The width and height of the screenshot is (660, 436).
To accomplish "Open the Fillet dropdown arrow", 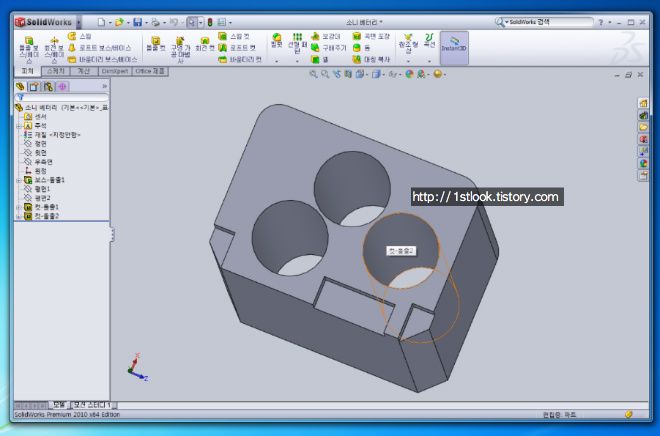I will (277, 61).
